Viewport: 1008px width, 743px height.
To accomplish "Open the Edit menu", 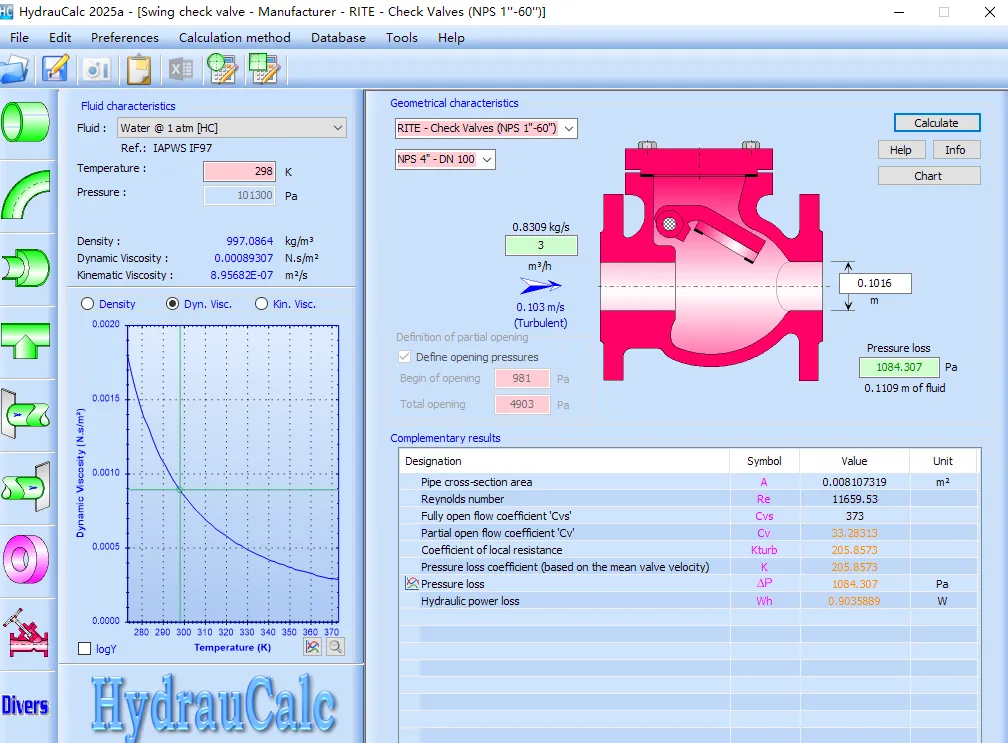I will click(60, 37).
